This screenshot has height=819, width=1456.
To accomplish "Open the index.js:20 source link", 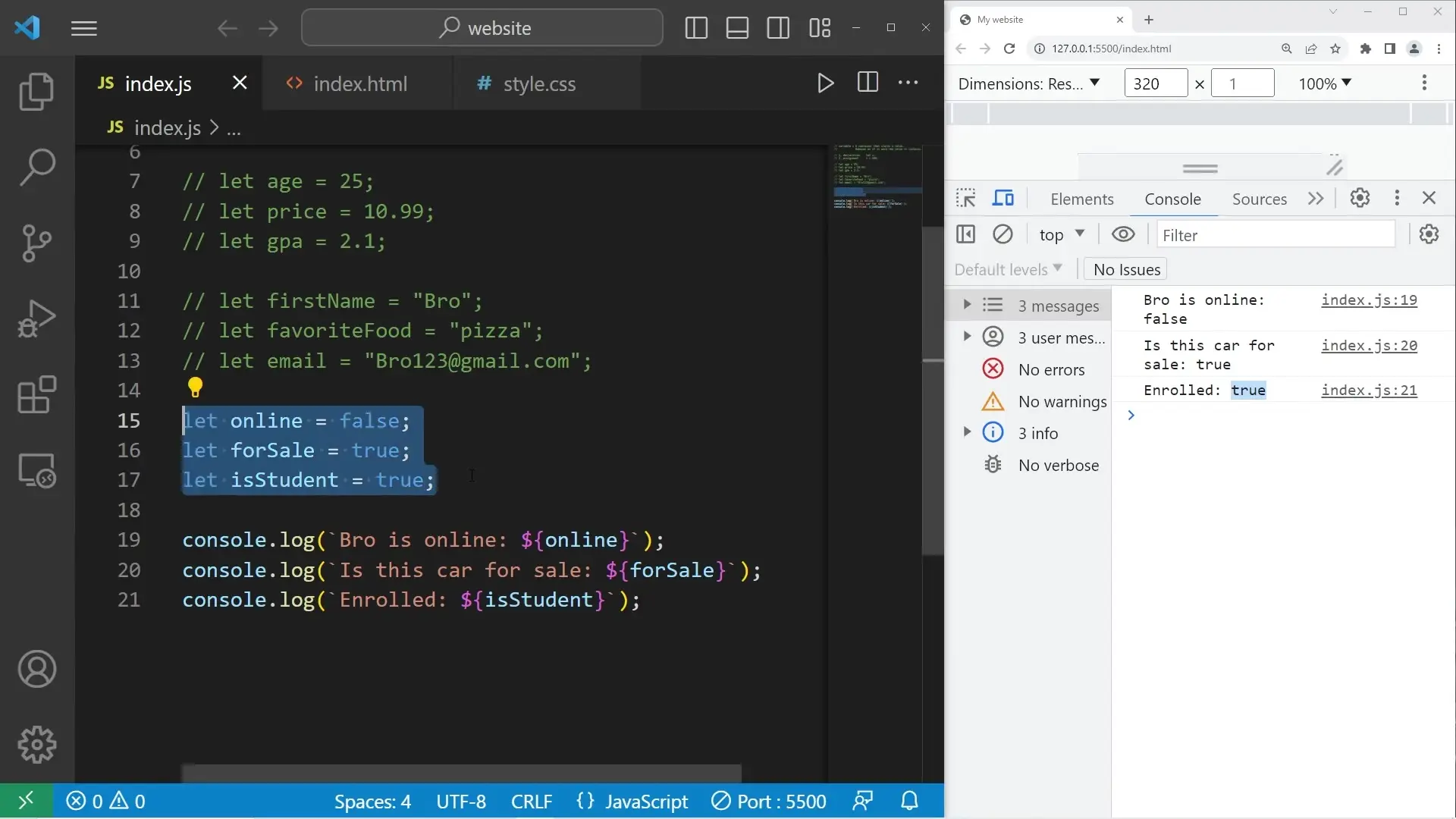I will 1369,345.
